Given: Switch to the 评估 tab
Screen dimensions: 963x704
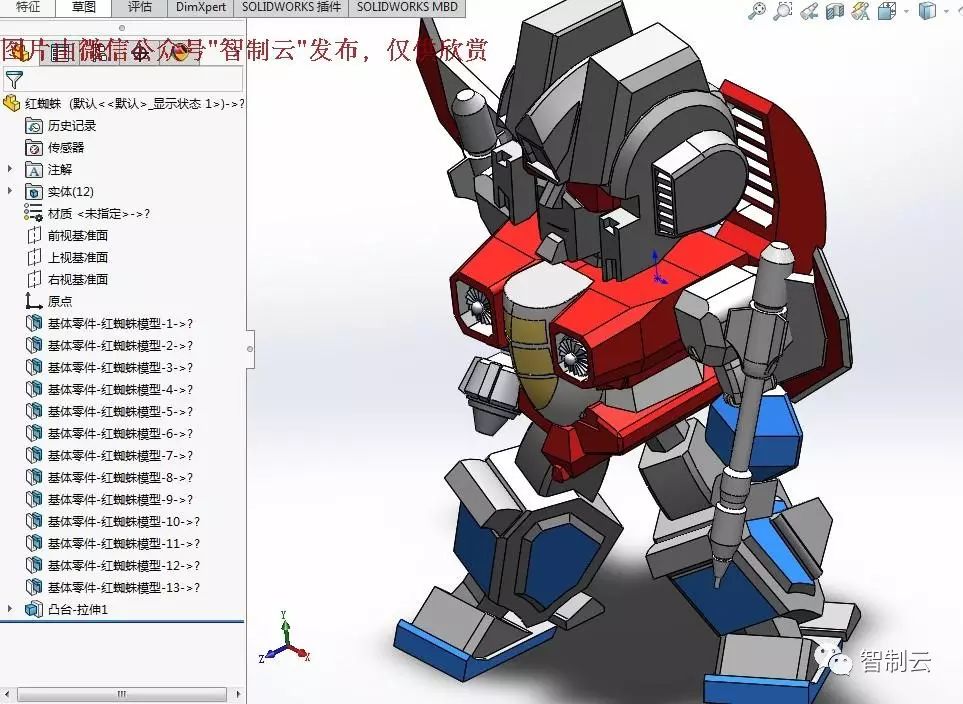Looking at the screenshot, I should point(139,7).
